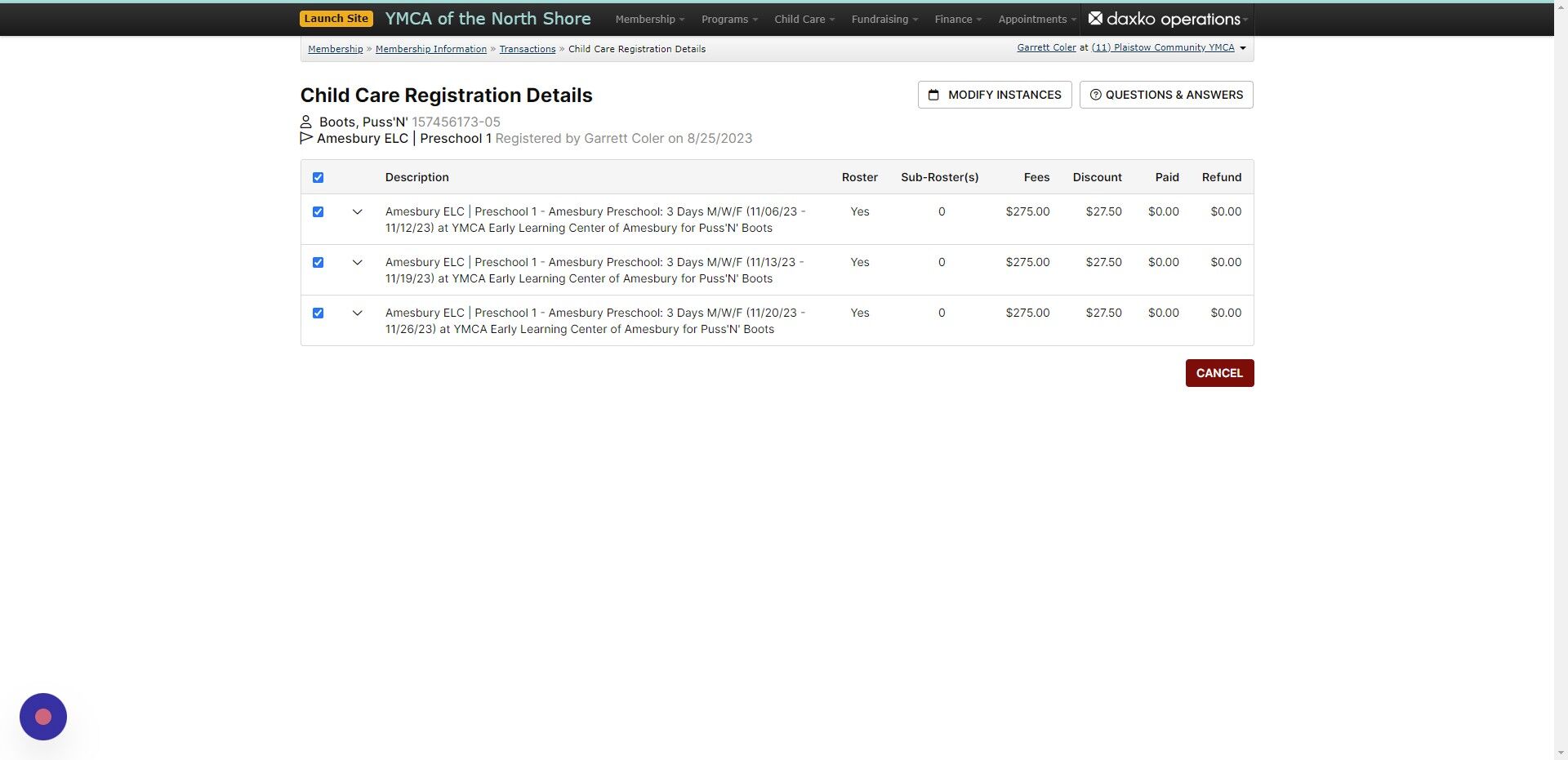Image resolution: width=1568 pixels, height=760 pixels.
Task: Click the daxko operations logo
Action: tap(1166, 19)
